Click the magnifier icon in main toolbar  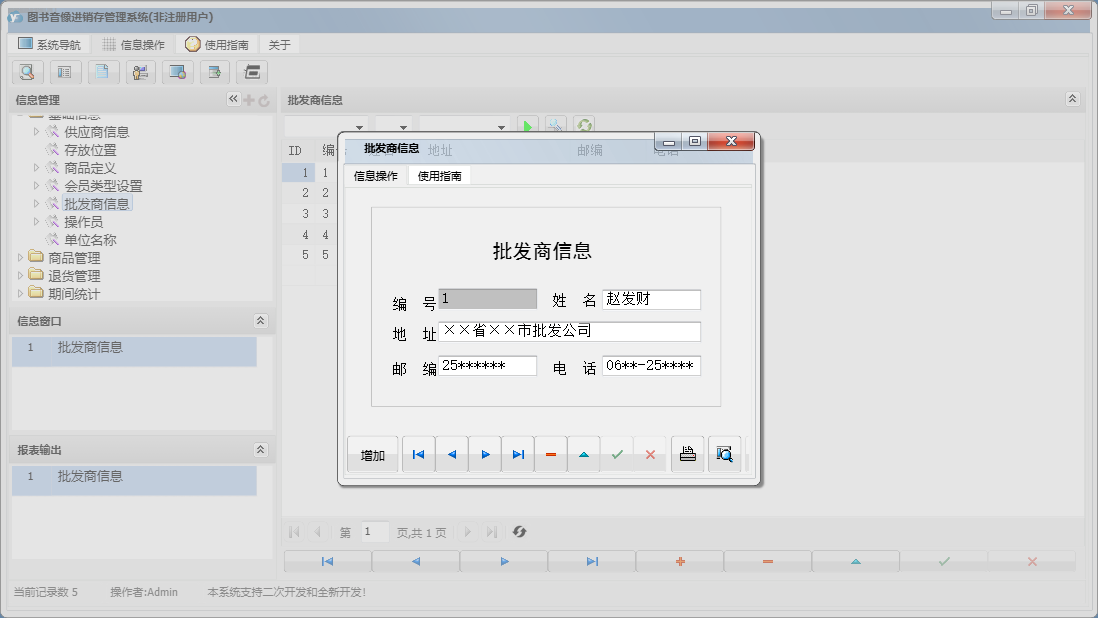pos(27,72)
